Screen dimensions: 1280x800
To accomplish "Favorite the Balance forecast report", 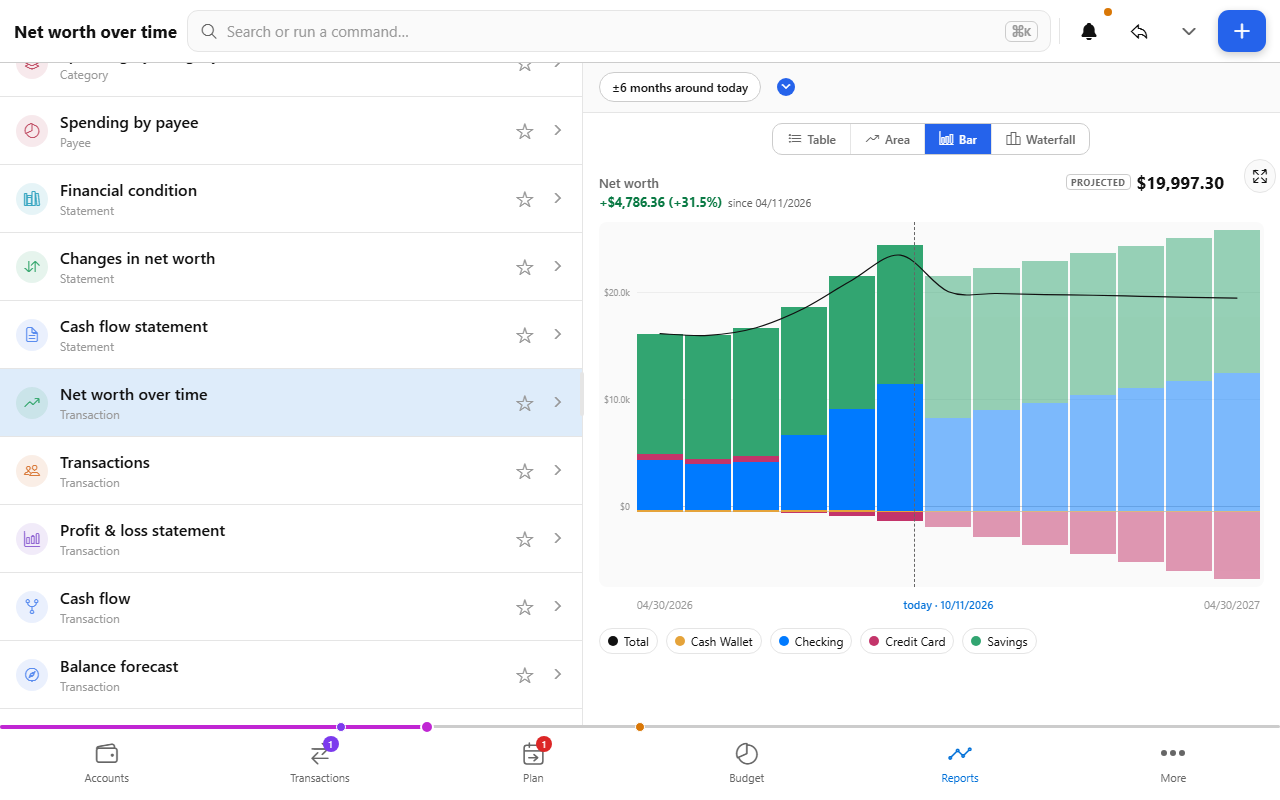I will click(x=525, y=675).
